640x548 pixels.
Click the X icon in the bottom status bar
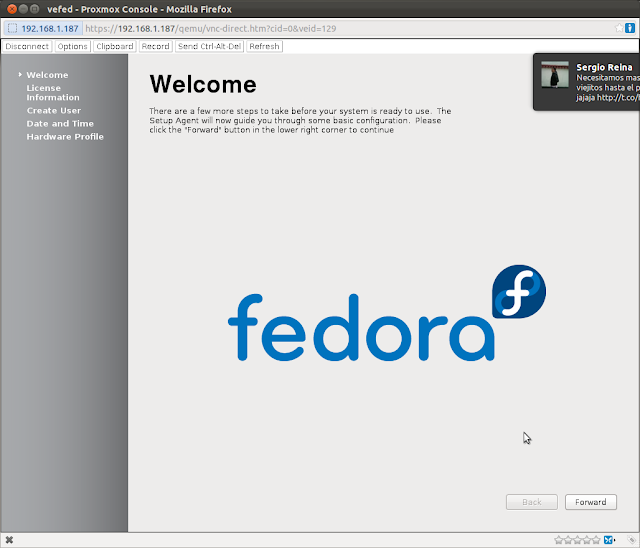click(9, 540)
